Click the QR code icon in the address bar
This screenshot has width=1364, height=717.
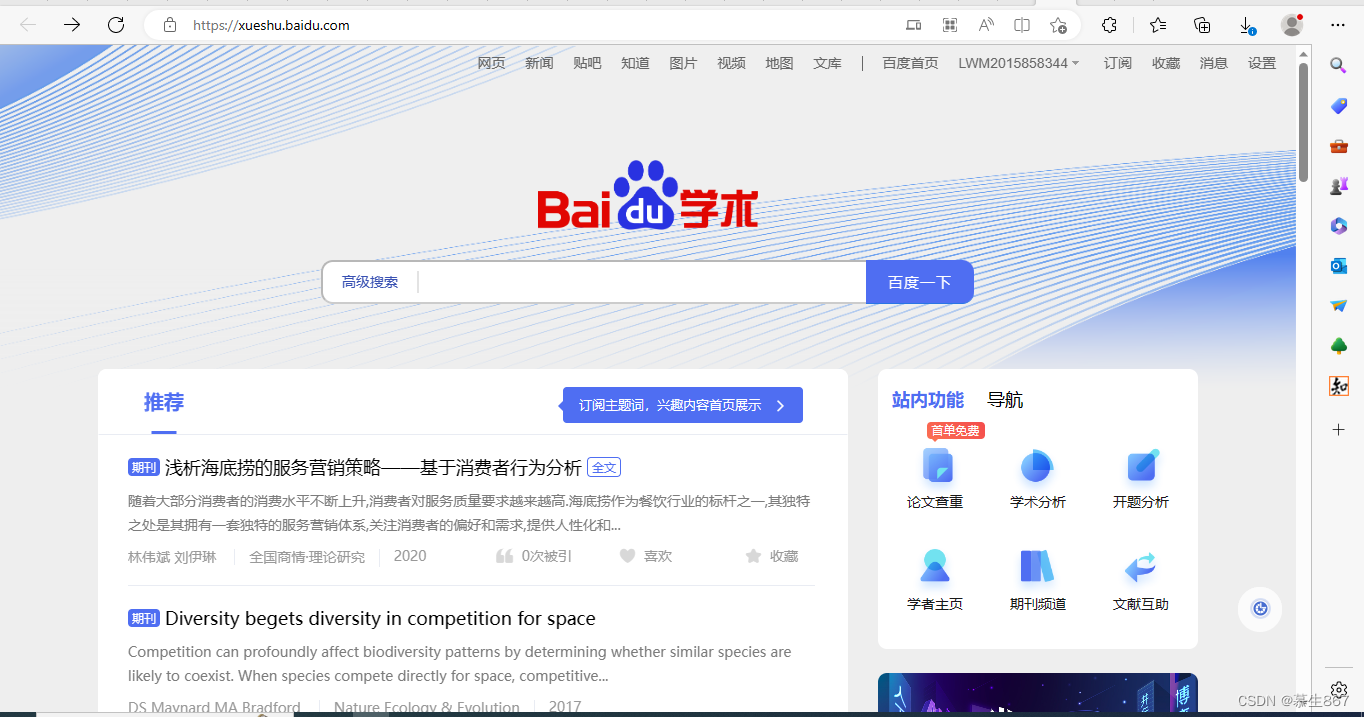(950, 25)
